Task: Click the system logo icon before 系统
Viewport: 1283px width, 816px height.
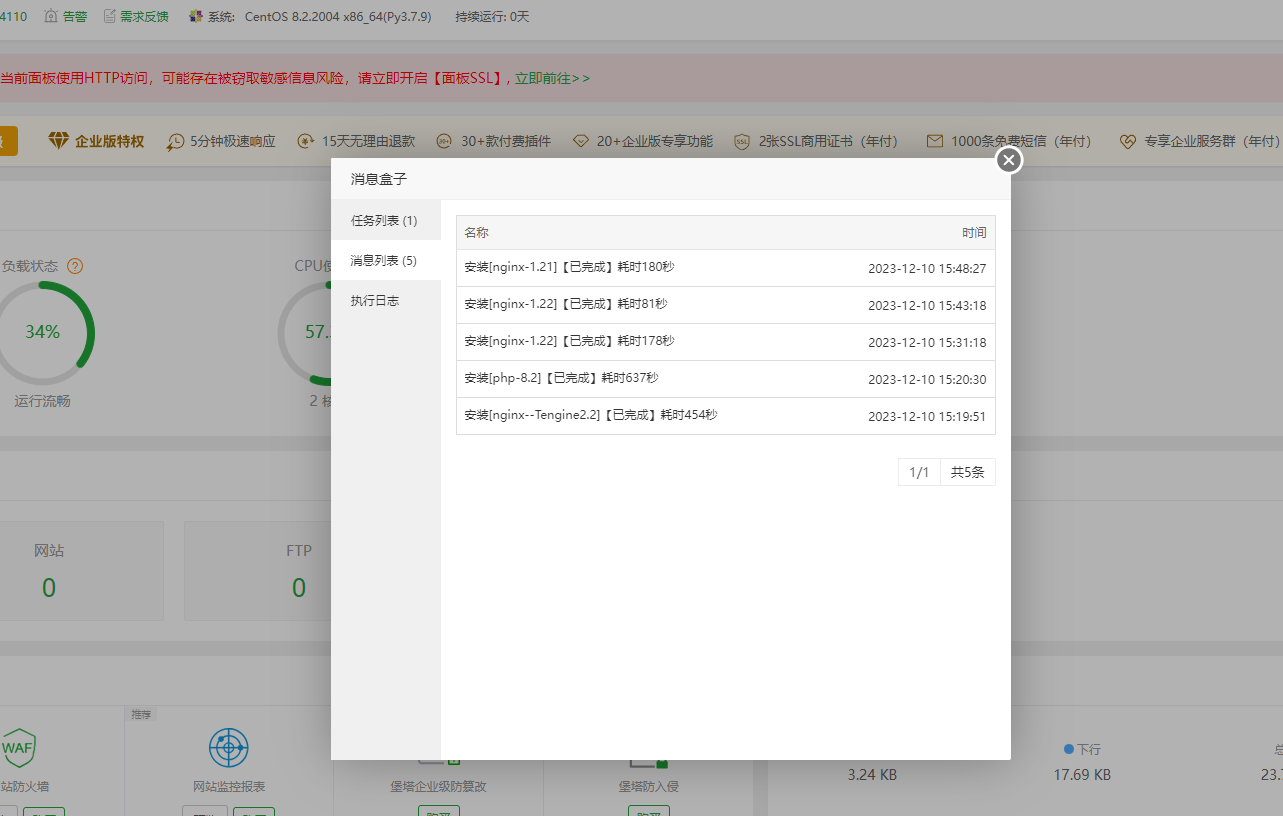Action: [196, 16]
